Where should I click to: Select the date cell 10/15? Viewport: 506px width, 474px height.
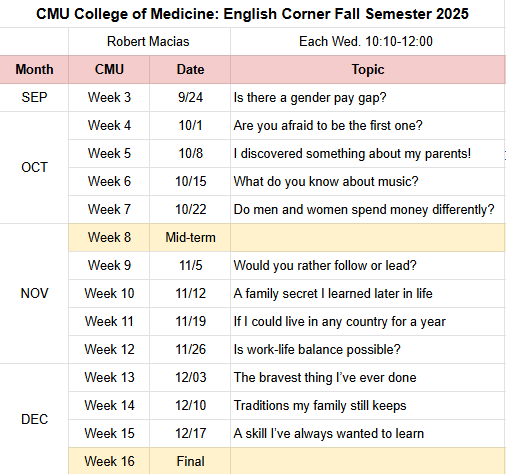[190, 181]
